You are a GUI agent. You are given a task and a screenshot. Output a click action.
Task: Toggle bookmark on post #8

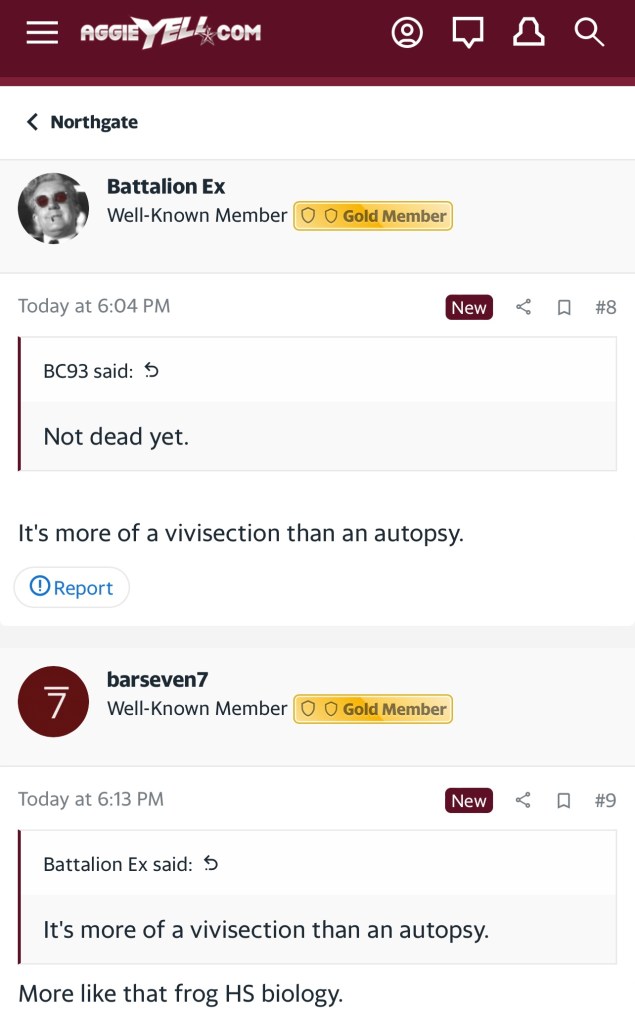click(x=564, y=308)
